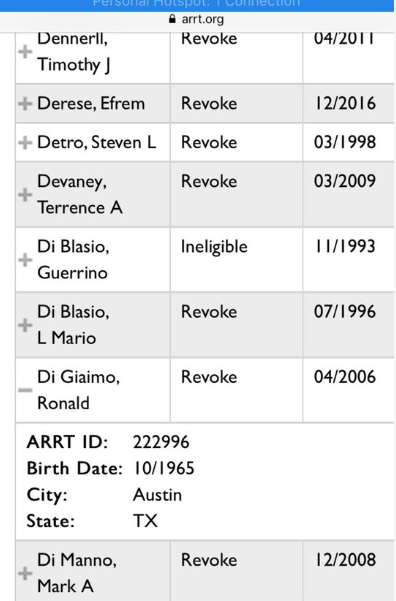Collapse the Di Giaimo, Ronald details
This screenshot has width=396, height=601.
pos(25,390)
